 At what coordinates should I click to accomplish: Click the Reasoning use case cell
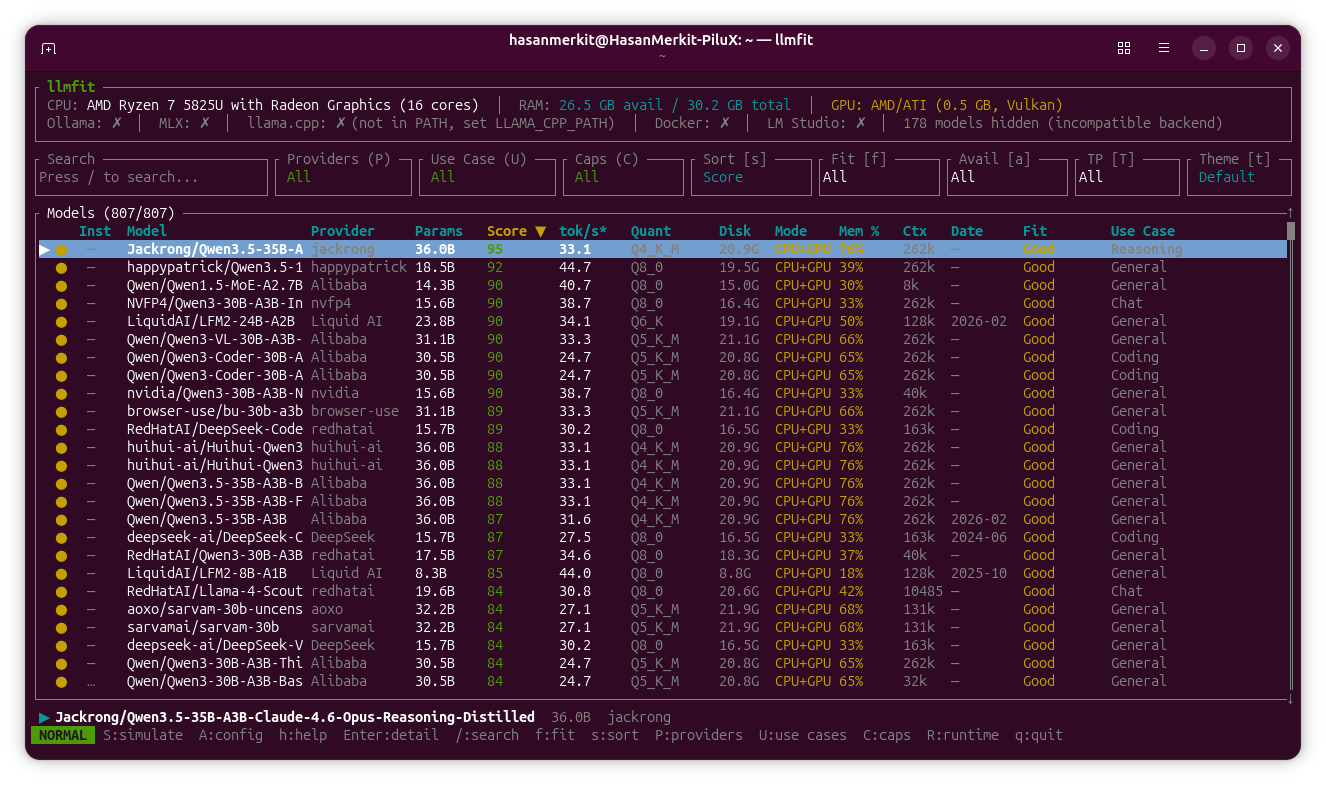tap(1147, 250)
